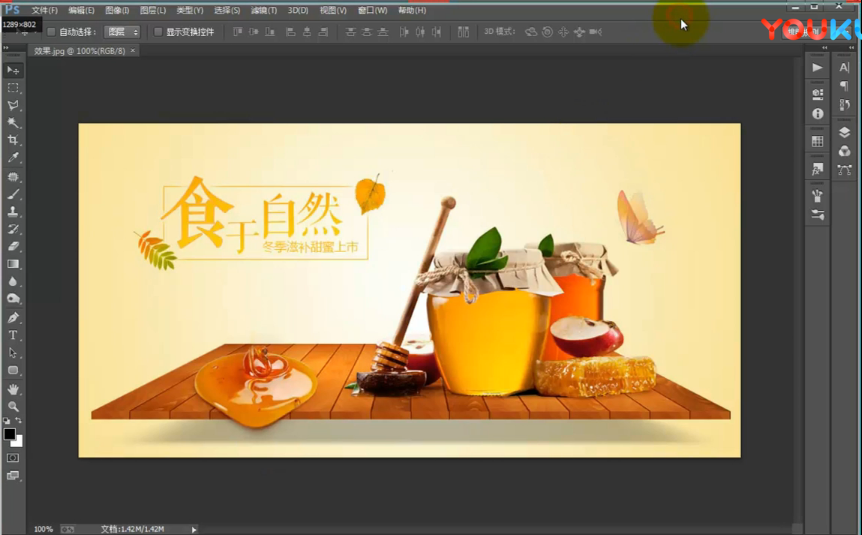This screenshot has width=862, height=535.
Task: Click the 100% zoom level field
Action: coord(43,529)
